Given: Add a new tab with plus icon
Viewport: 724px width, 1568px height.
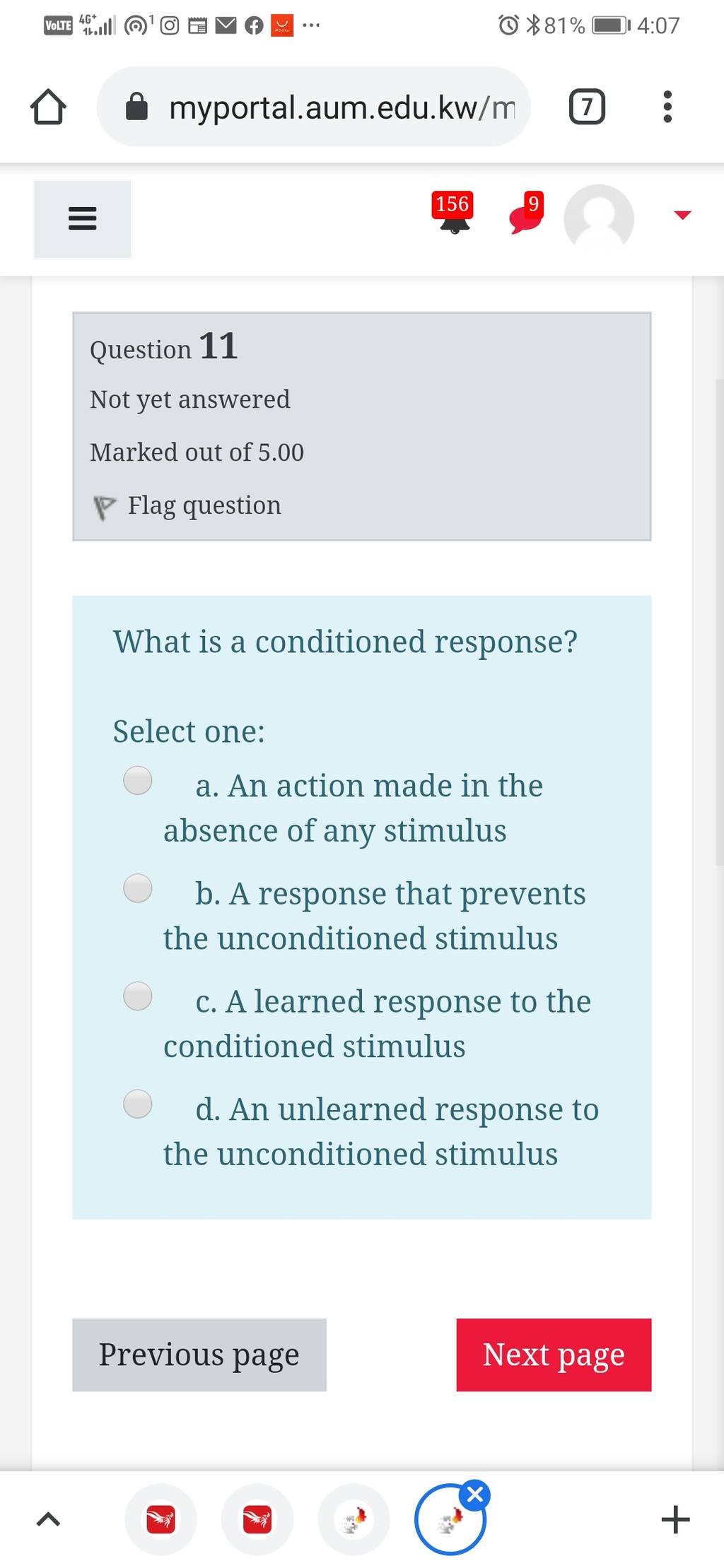Looking at the screenshot, I should point(675,1519).
